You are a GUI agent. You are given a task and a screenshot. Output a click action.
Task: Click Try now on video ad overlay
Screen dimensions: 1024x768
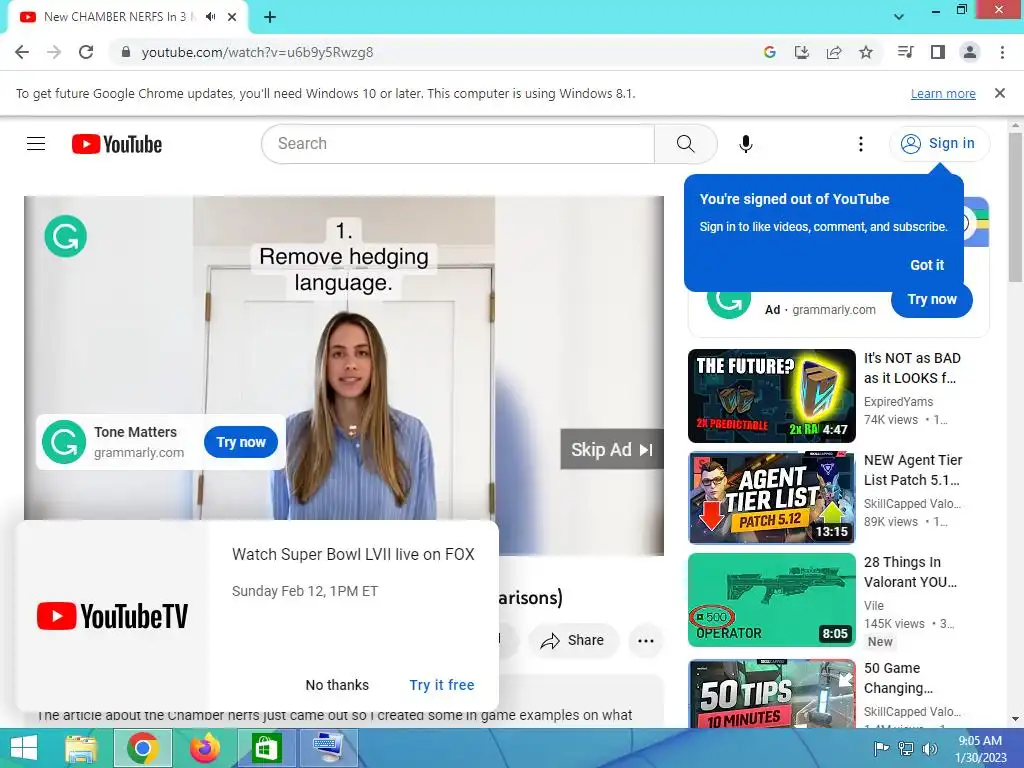pos(241,442)
